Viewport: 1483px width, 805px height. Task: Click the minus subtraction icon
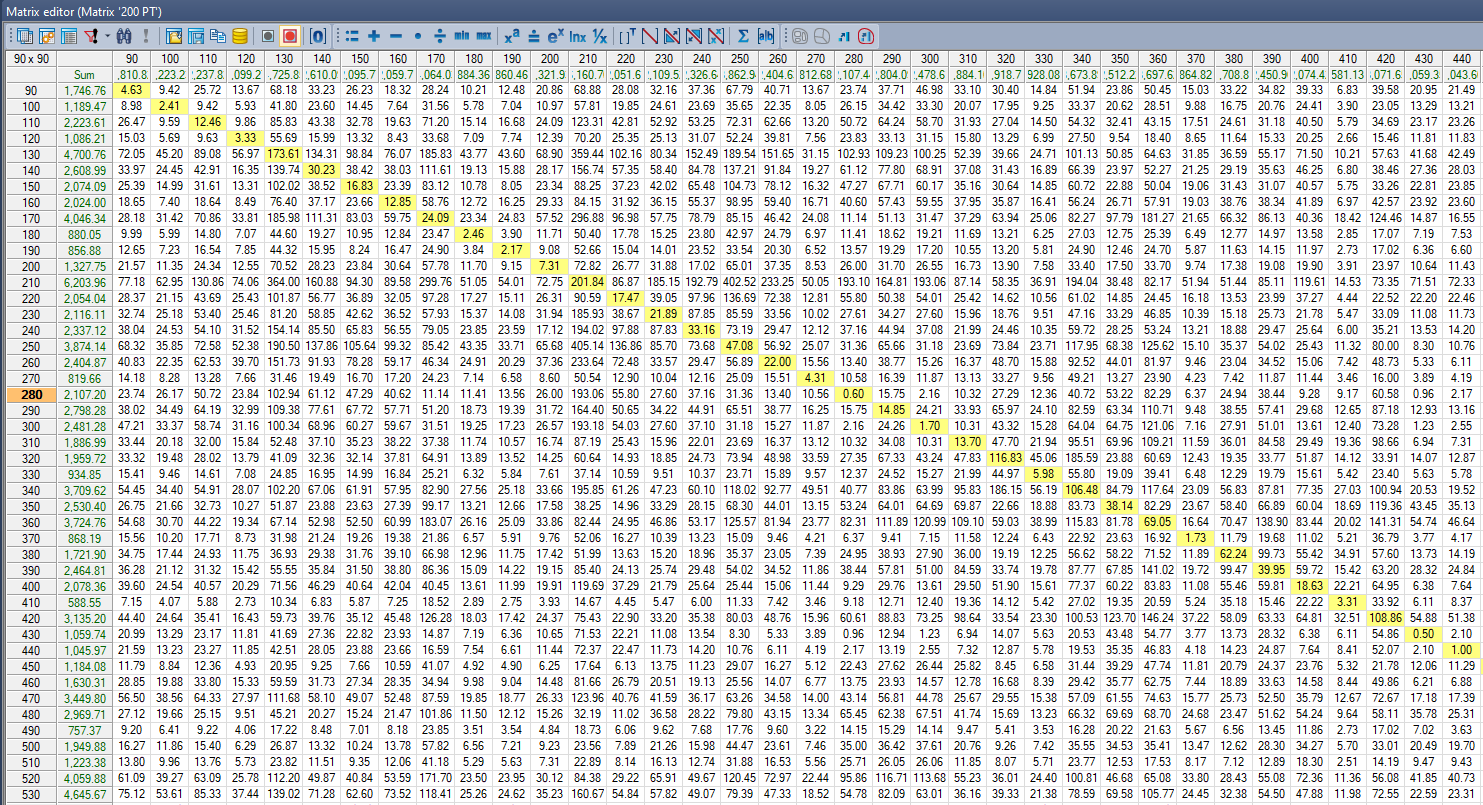click(395, 36)
